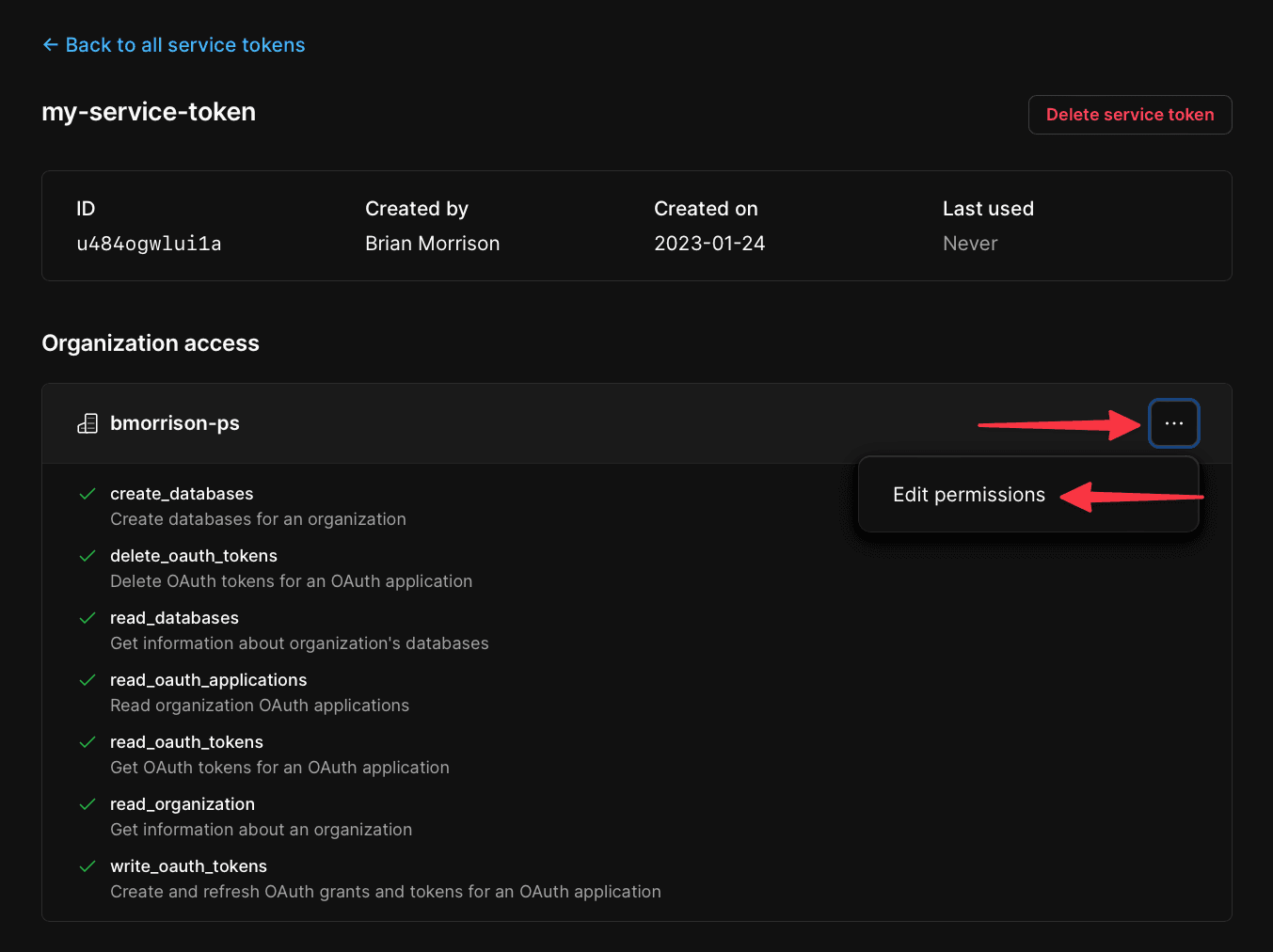The height and width of the screenshot is (952, 1273).
Task: Click the checkmark next to read_oauth_tokens
Action: pyautogui.click(x=88, y=742)
